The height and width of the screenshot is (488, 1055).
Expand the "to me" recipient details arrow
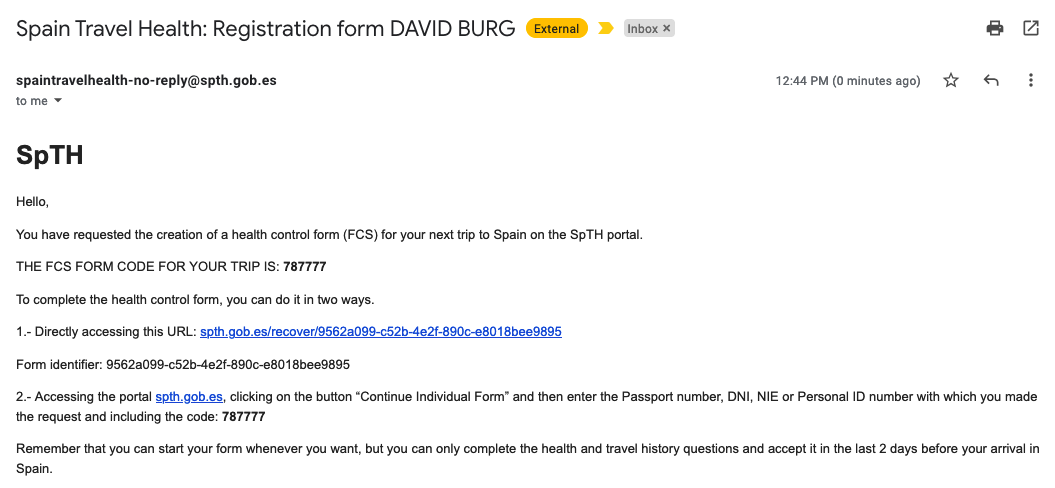coord(58,101)
